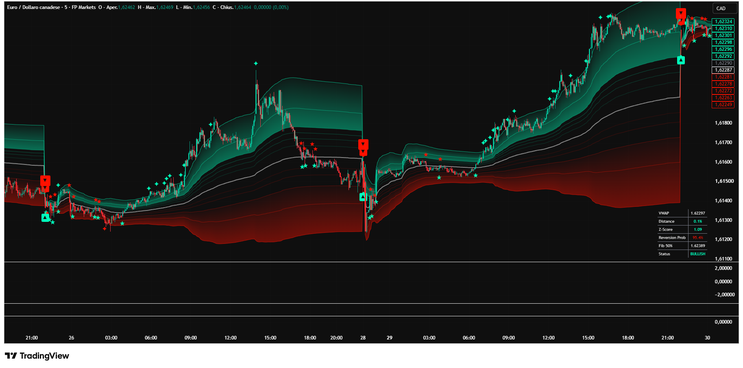The height and width of the screenshot is (368, 743).
Task: Click the low value 1,62456
Action: (x=201, y=8)
